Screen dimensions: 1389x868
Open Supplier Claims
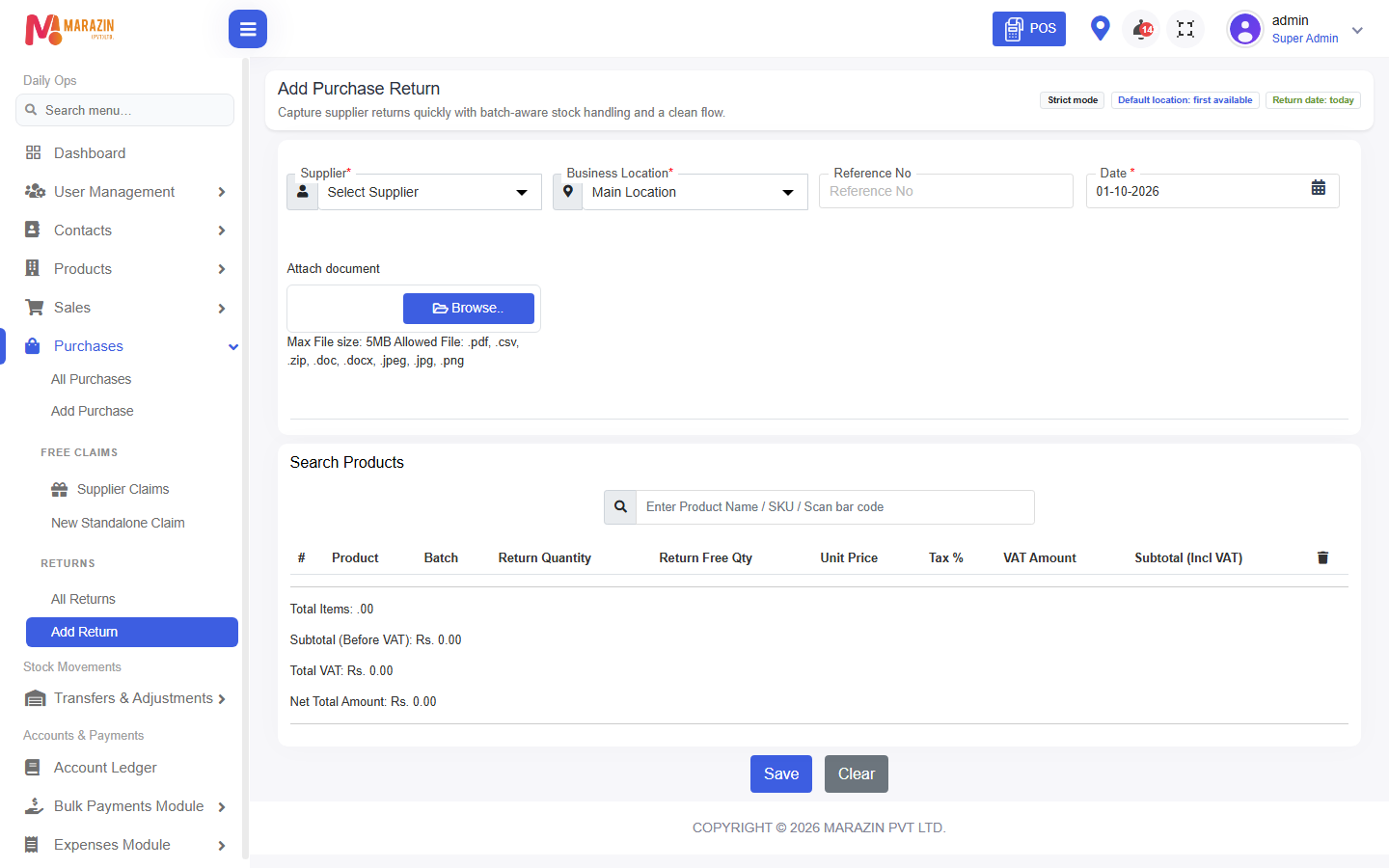123,489
